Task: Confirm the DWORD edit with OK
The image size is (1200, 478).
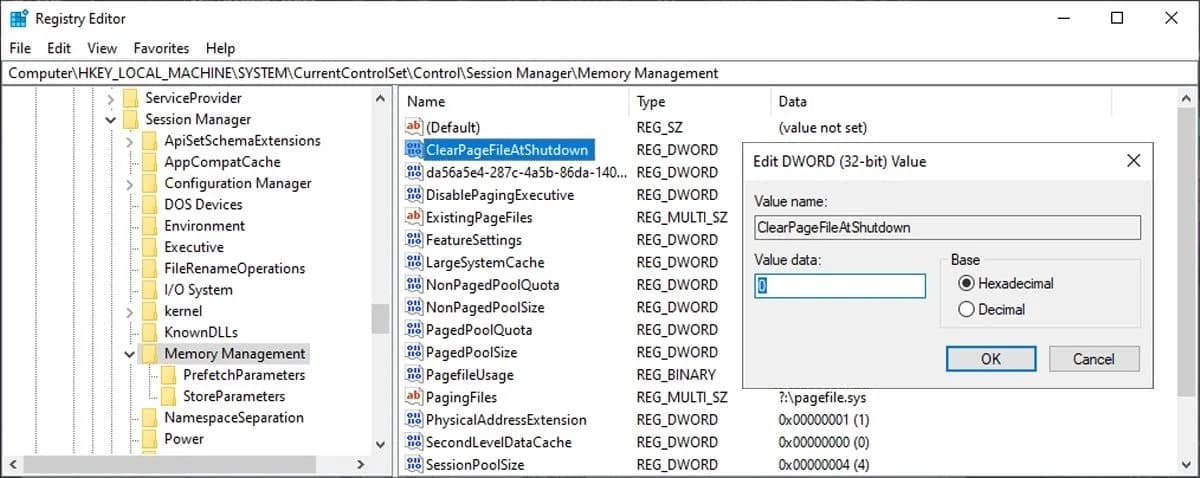Action: click(x=990, y=359)
